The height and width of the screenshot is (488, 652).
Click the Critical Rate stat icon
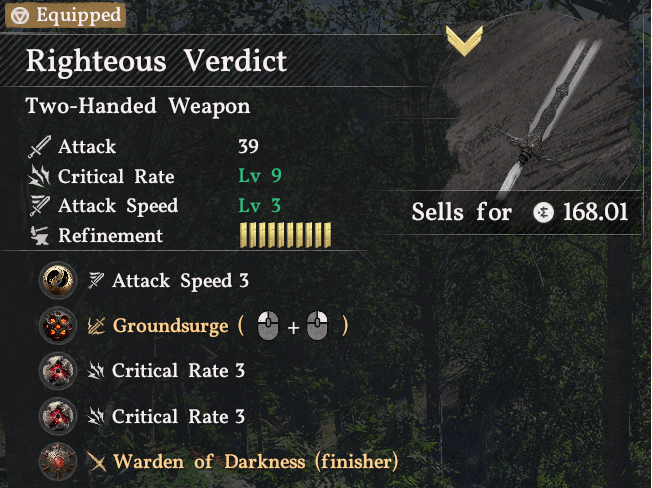click(39, 176)
